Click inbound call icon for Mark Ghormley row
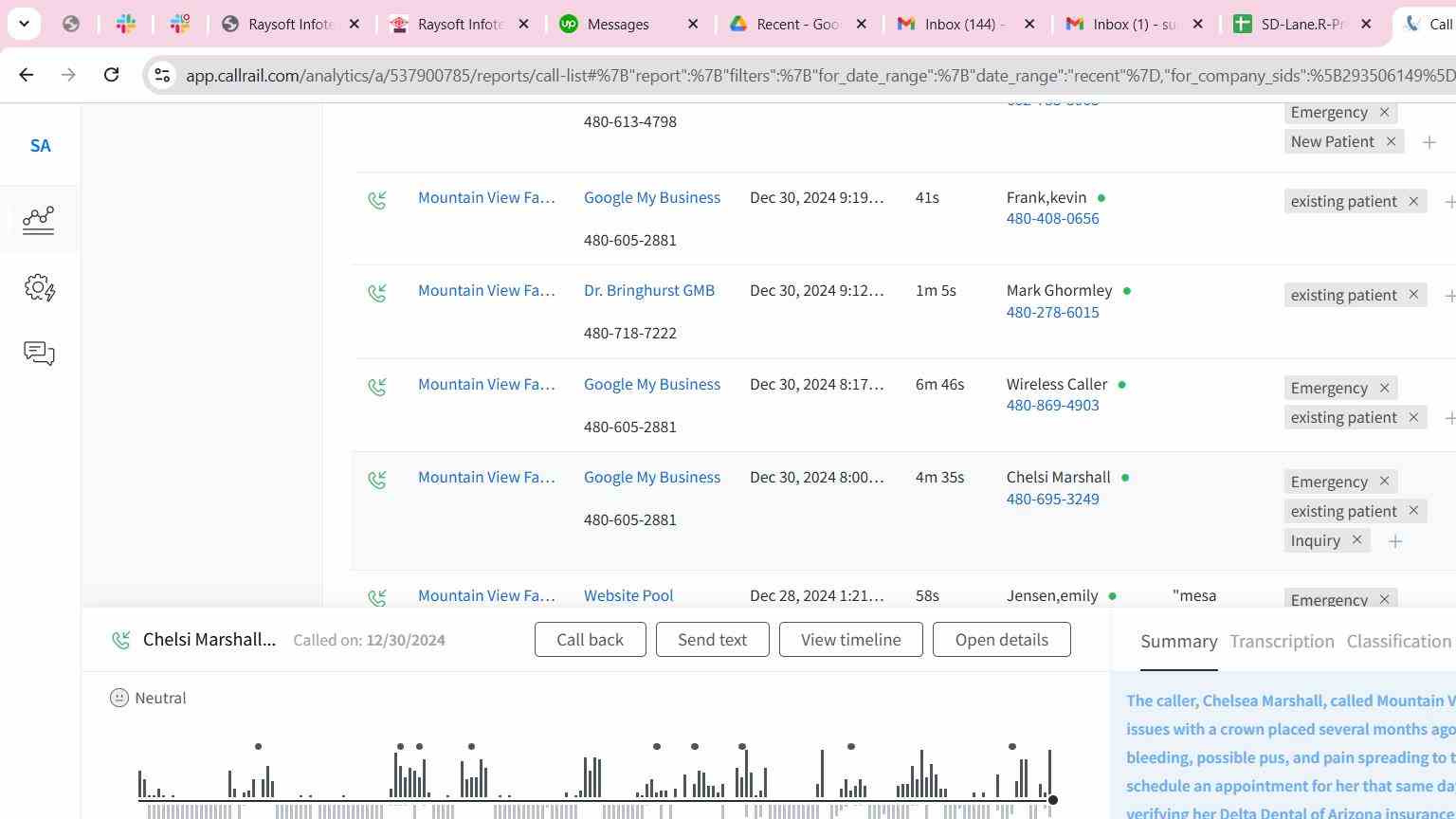The height and width of the screenshot is (819, 1456). (377, 293)
